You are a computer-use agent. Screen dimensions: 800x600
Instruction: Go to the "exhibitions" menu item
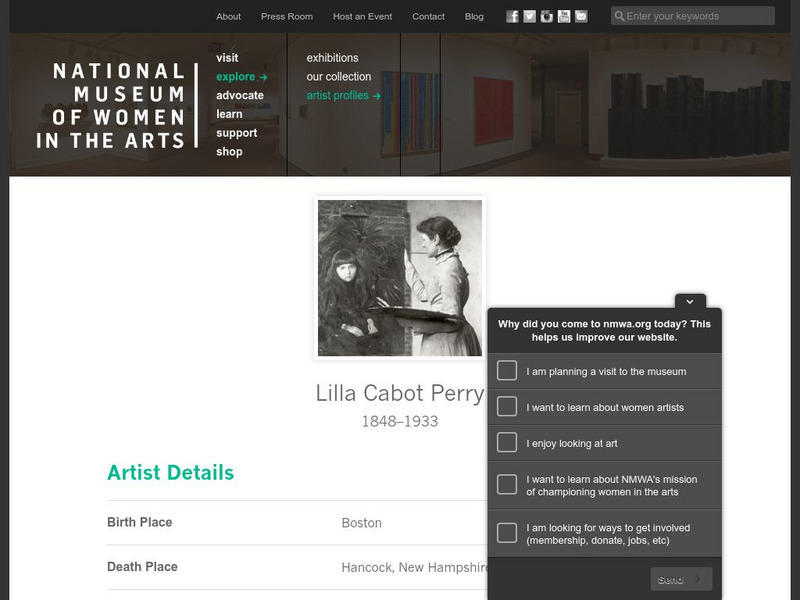pos(332,58)
